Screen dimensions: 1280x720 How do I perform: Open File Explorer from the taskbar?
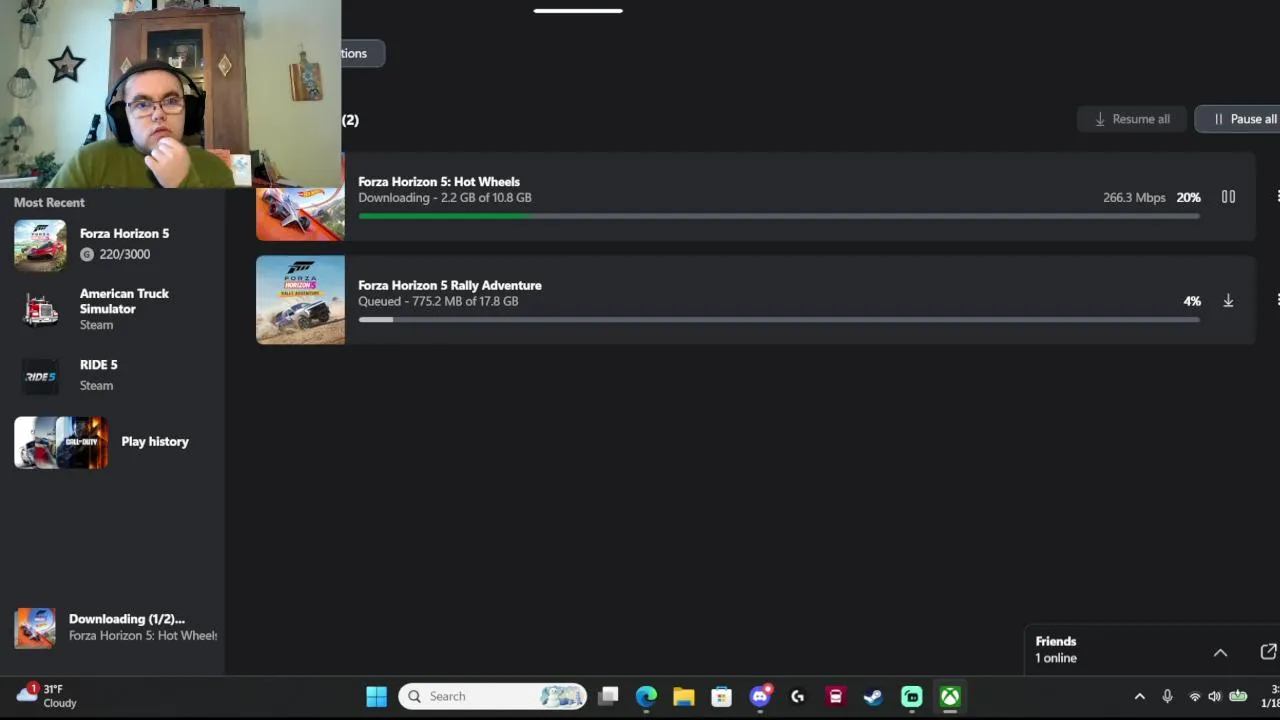(684, 696)
